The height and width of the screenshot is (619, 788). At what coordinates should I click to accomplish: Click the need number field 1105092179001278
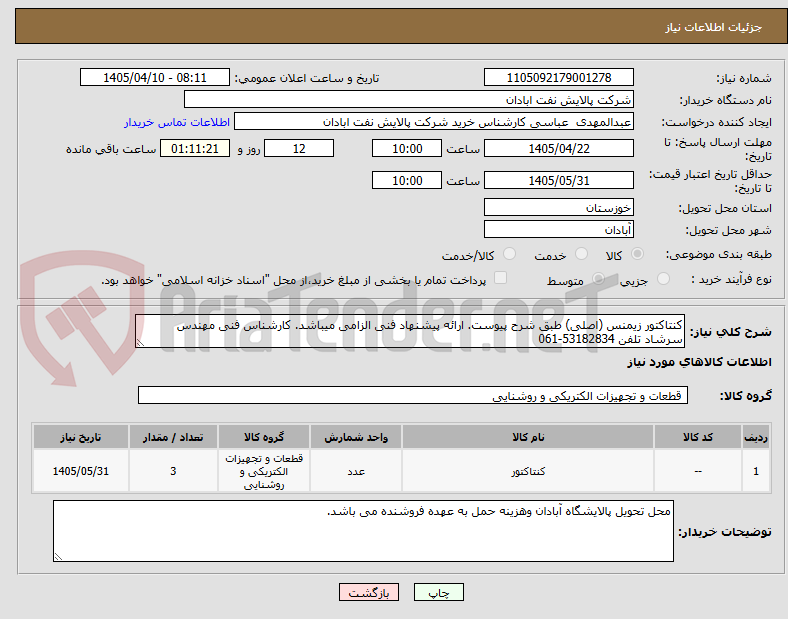(558, 78)
